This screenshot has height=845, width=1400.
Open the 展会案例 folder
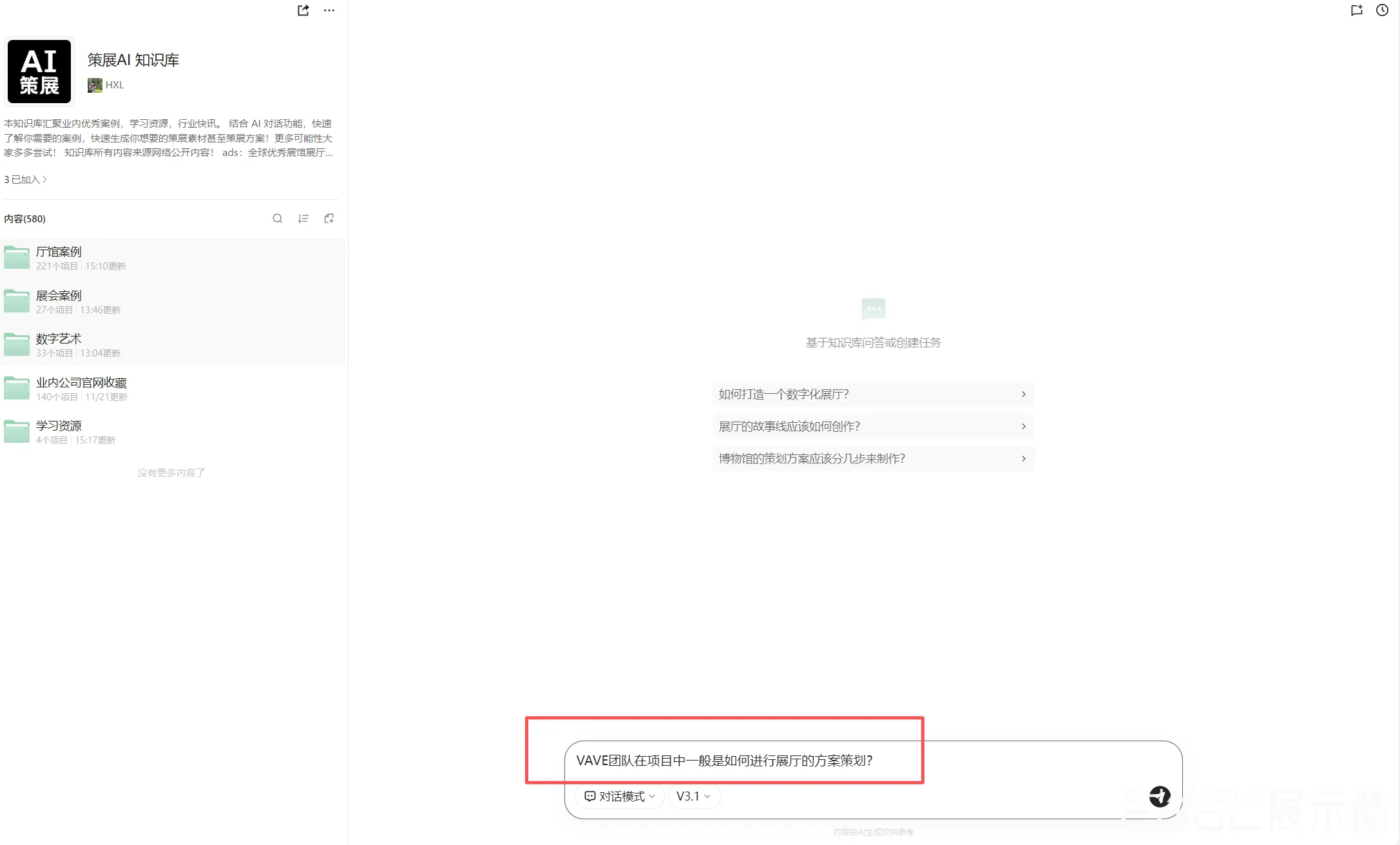[59, 296]
